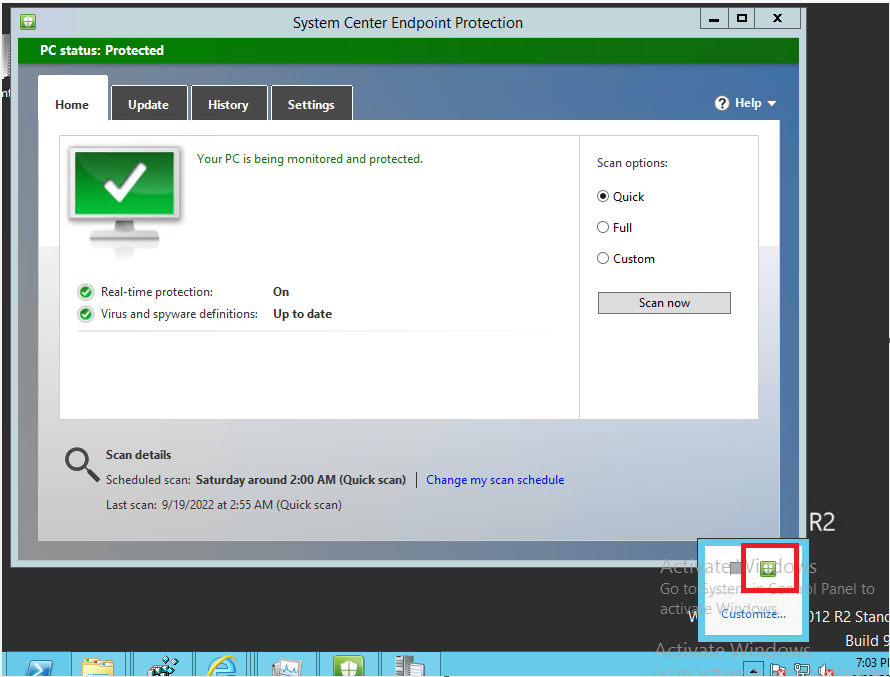The image size is (890, 677).
Task: Launch Windows PowerShell from the taskbar
Action: click(x=38, y=665)
